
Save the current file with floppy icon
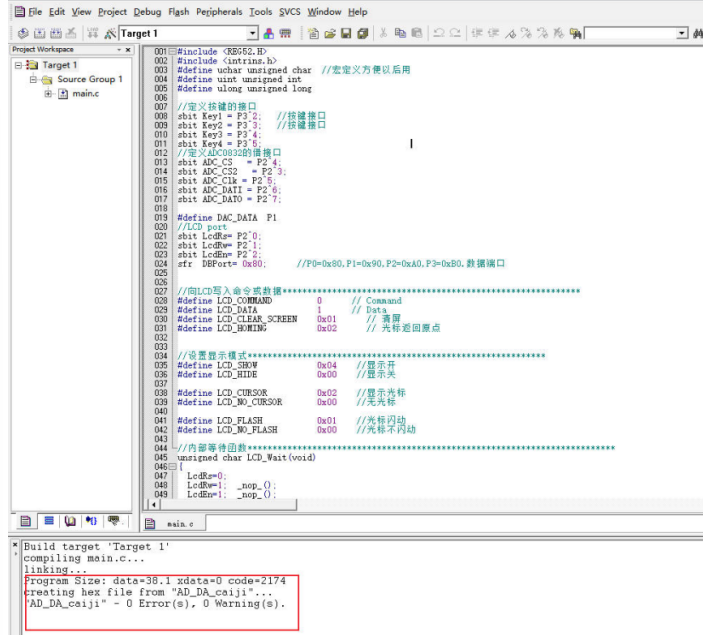(x=346, y=33)
